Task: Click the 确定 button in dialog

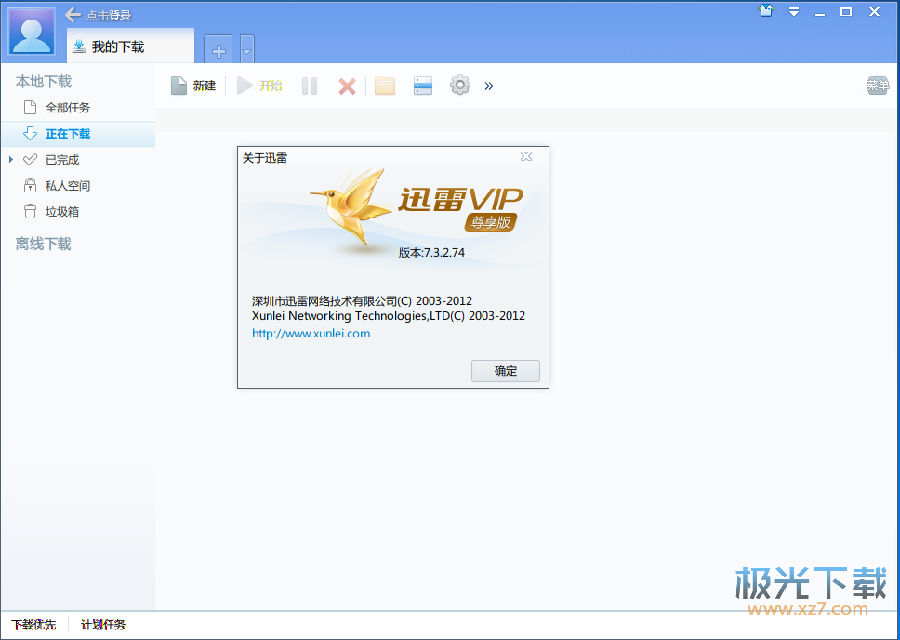Action: coord(505,371)
